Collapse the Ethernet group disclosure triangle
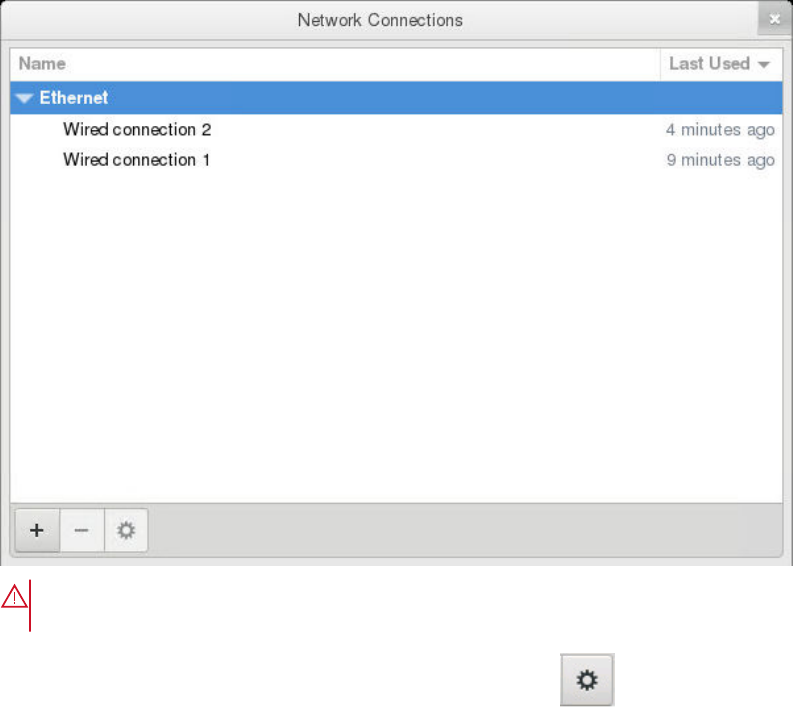Screen dimensions: 793x708 click(x=24, y=98)
